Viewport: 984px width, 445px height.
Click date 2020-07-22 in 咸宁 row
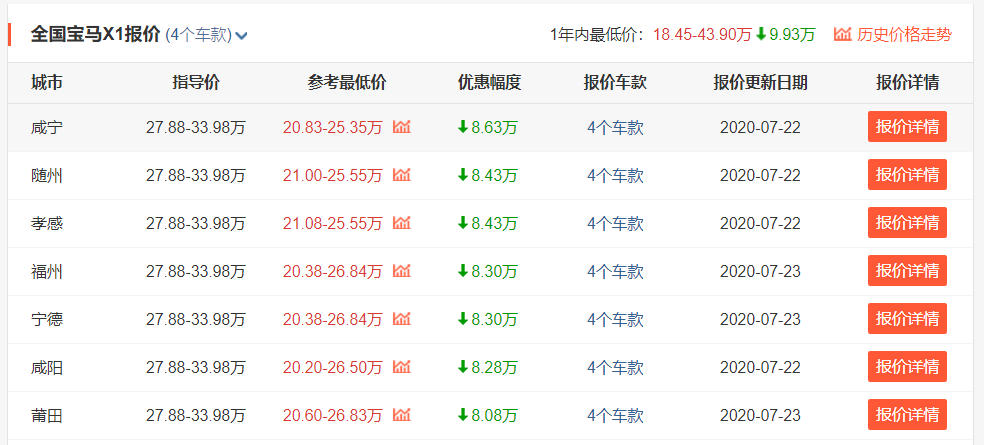pyautogui.click(x=760, y=127)
